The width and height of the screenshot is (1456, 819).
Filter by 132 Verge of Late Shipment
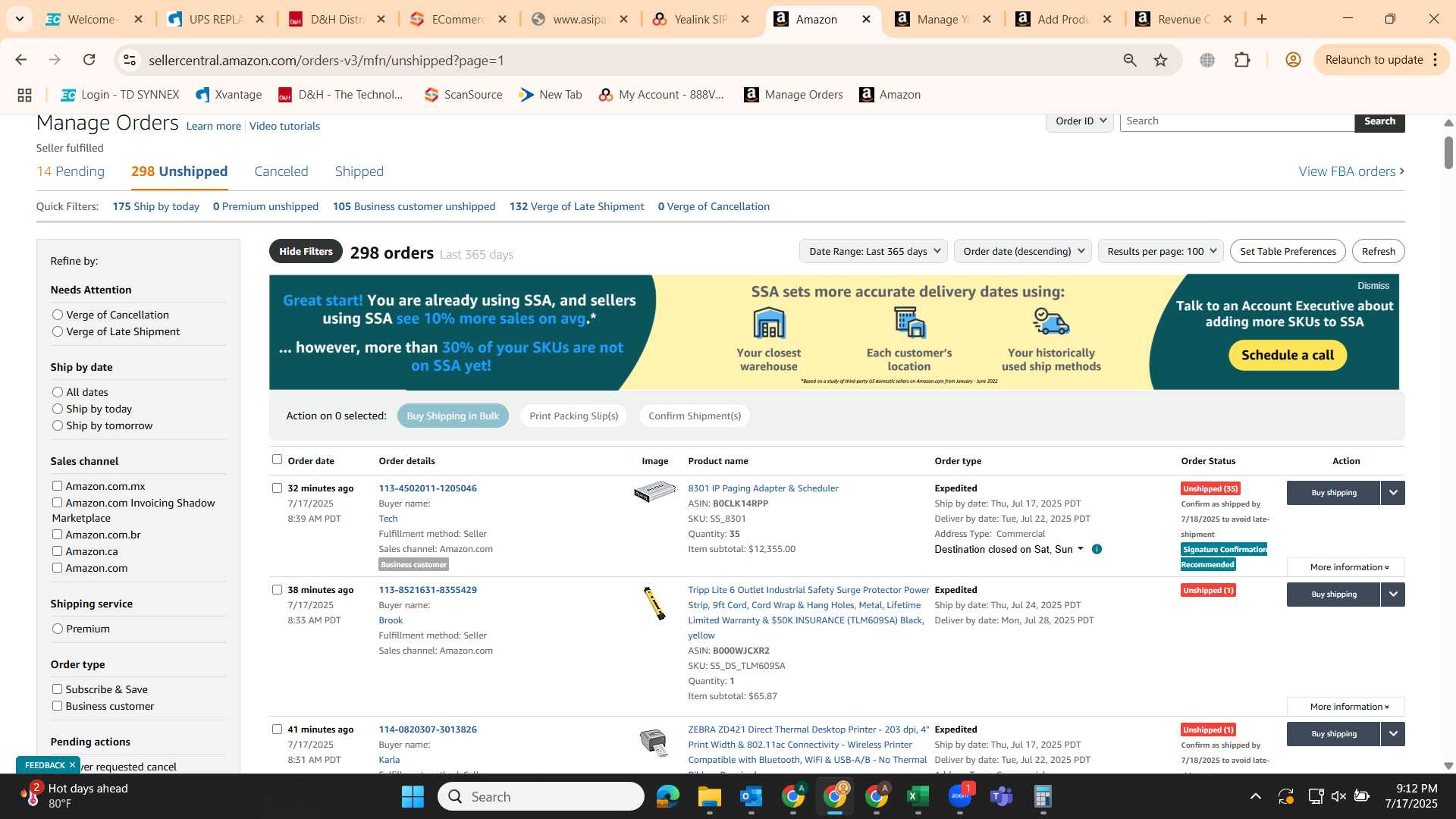pyautogui.click(x=577, y=206)
